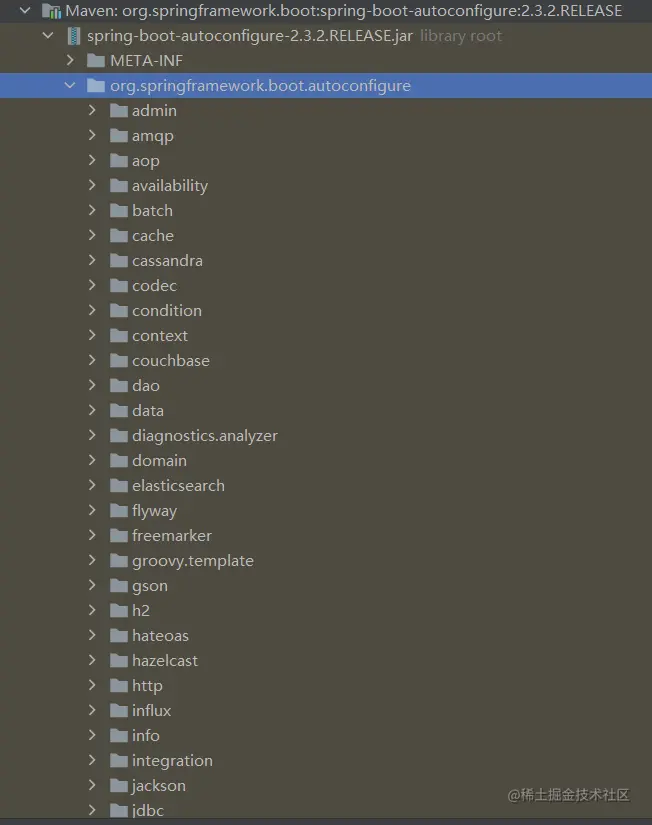652x825 pixels.
Task: Expand the jdbc package chevron
Action: (x=92, y=810)
